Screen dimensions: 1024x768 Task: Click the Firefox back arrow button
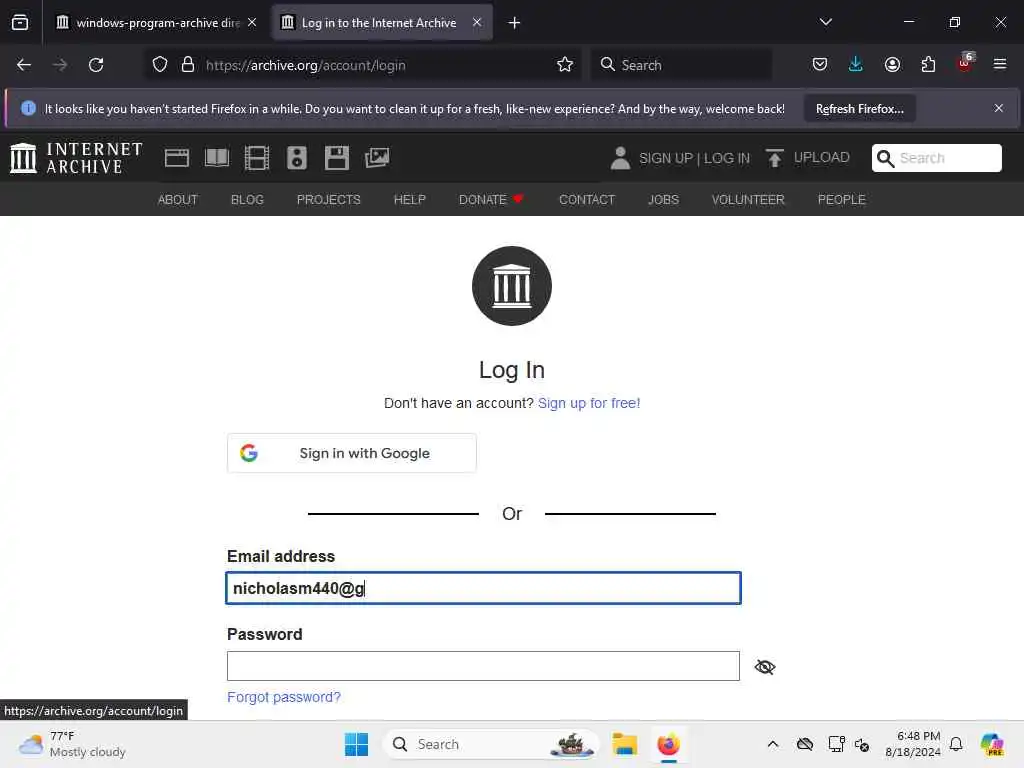coord(24,65)
